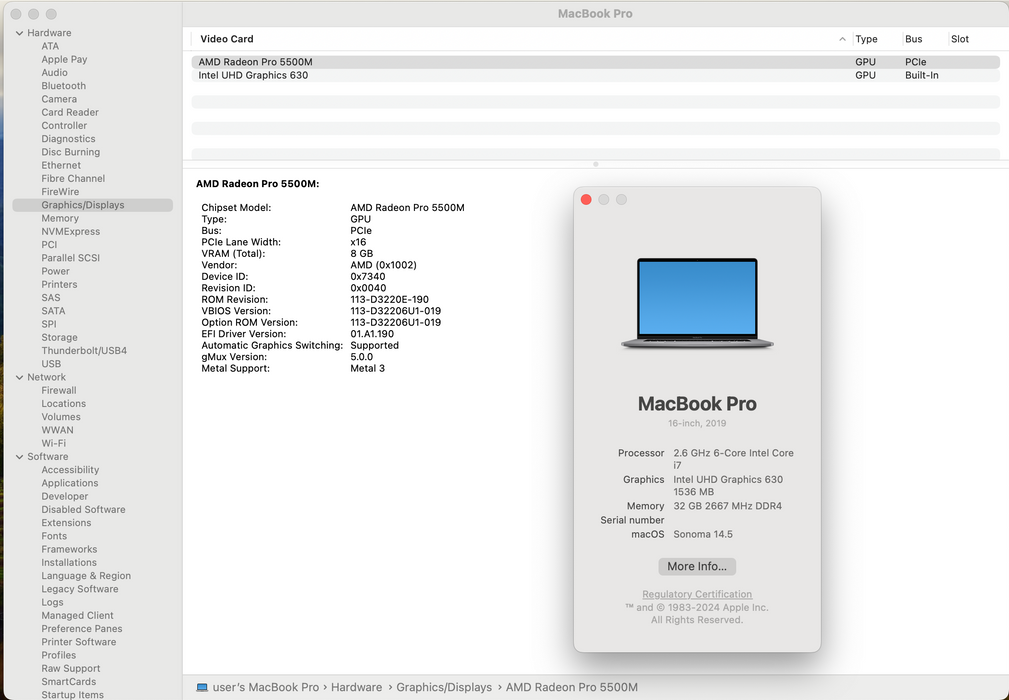Select Developer under Software
This screenshot has width=1009, height=700.
(x=65, y=496)
